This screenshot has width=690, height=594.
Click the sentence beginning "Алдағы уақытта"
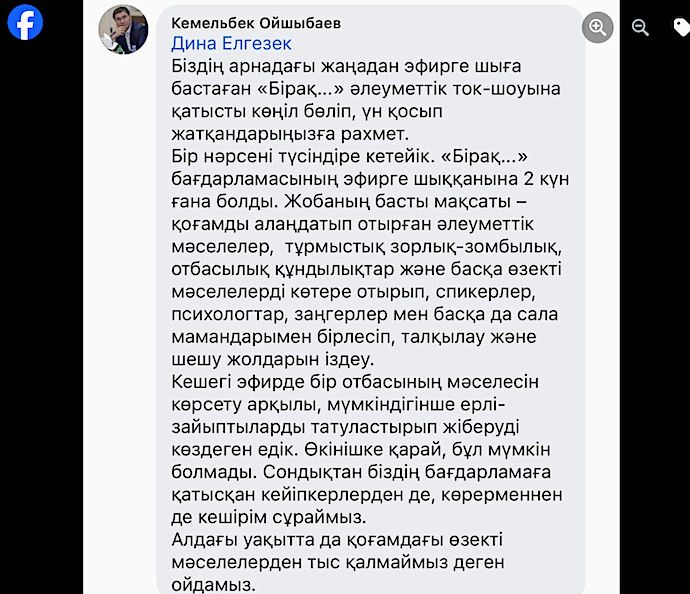338,562
